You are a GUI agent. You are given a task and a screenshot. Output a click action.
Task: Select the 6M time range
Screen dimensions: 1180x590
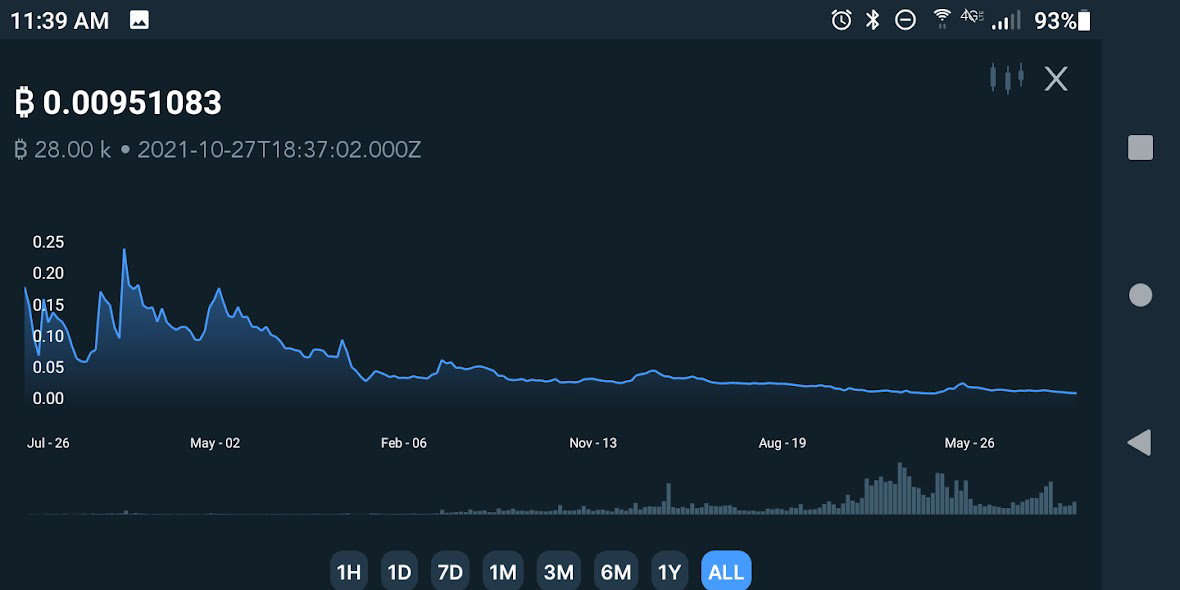point(616,572)
